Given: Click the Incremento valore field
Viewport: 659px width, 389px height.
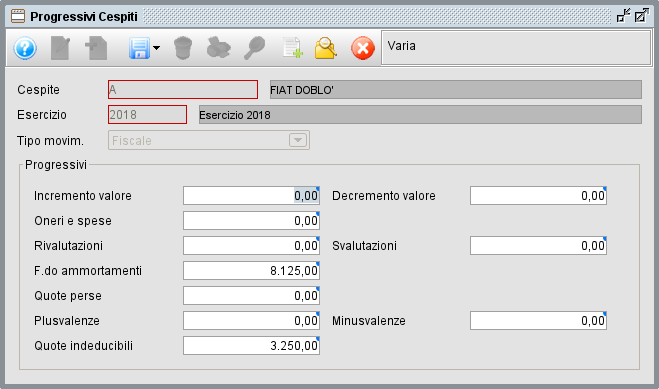Looking at the screenshot, I should [251, 196].
